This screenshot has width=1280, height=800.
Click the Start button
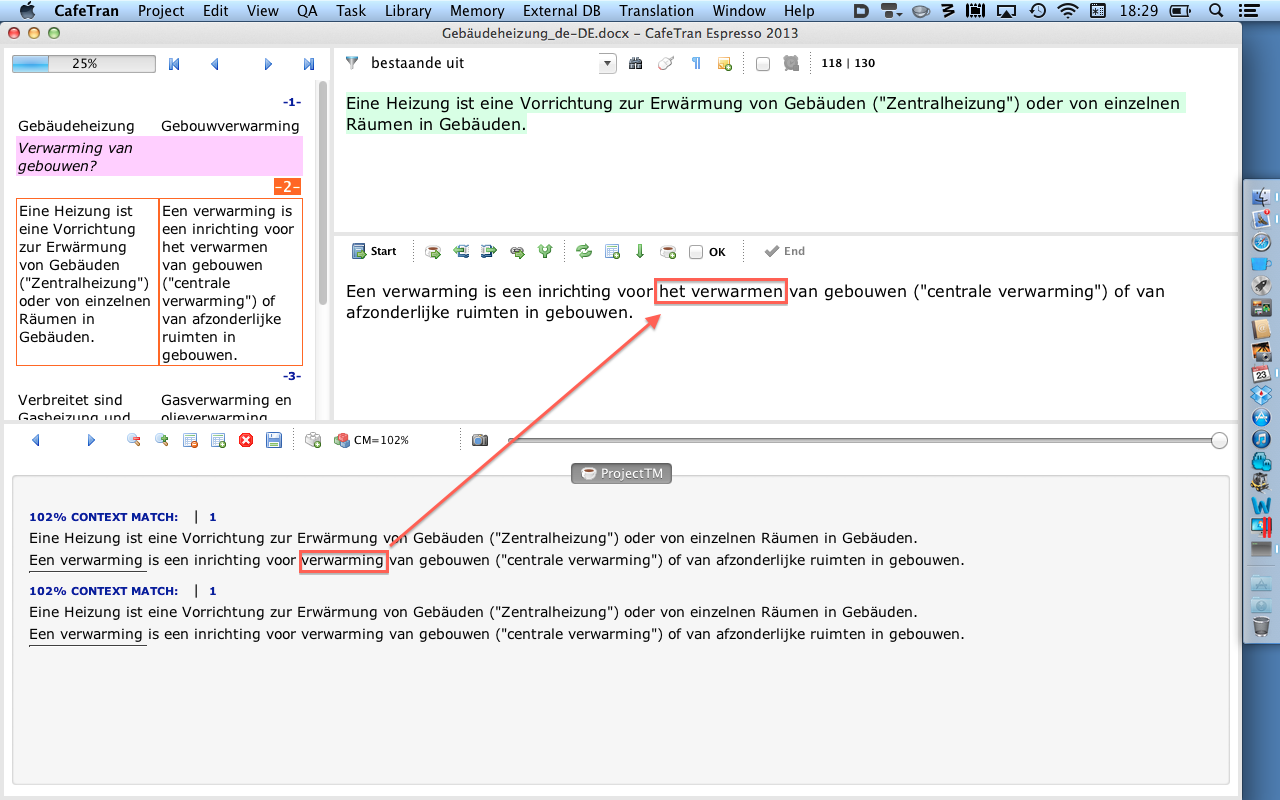click(374, 252)
